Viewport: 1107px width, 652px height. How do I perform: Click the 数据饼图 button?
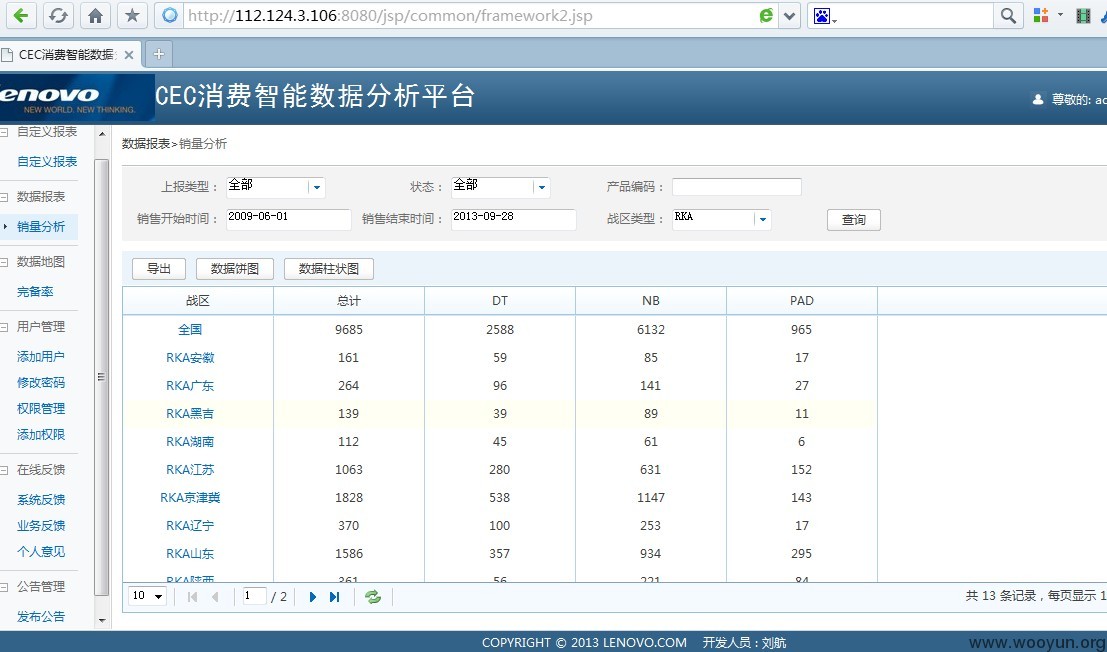(x=234, y=269)
